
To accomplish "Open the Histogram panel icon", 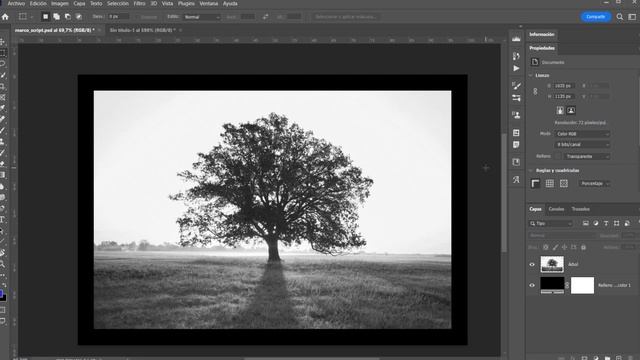I will coord(516,39).
